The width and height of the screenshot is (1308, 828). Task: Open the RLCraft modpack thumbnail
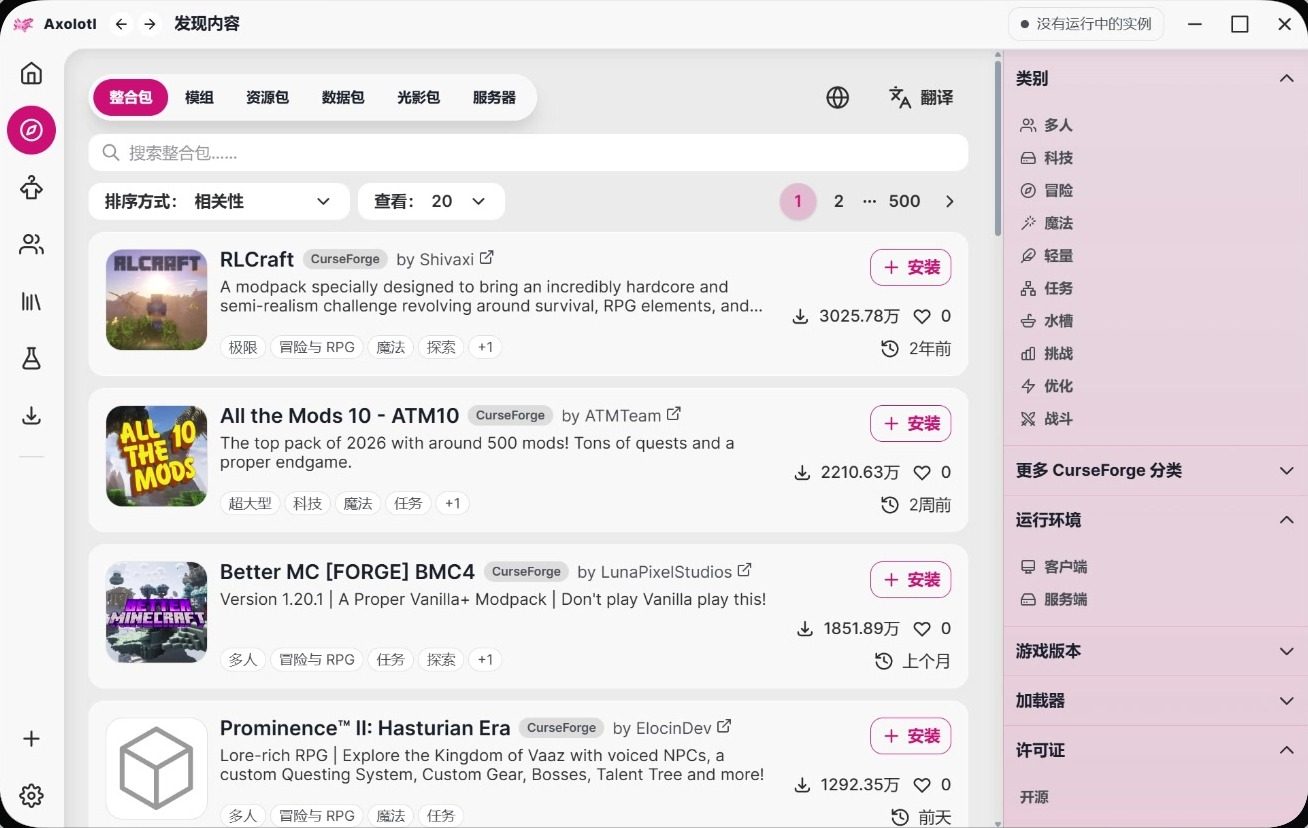tap(156, 299)
